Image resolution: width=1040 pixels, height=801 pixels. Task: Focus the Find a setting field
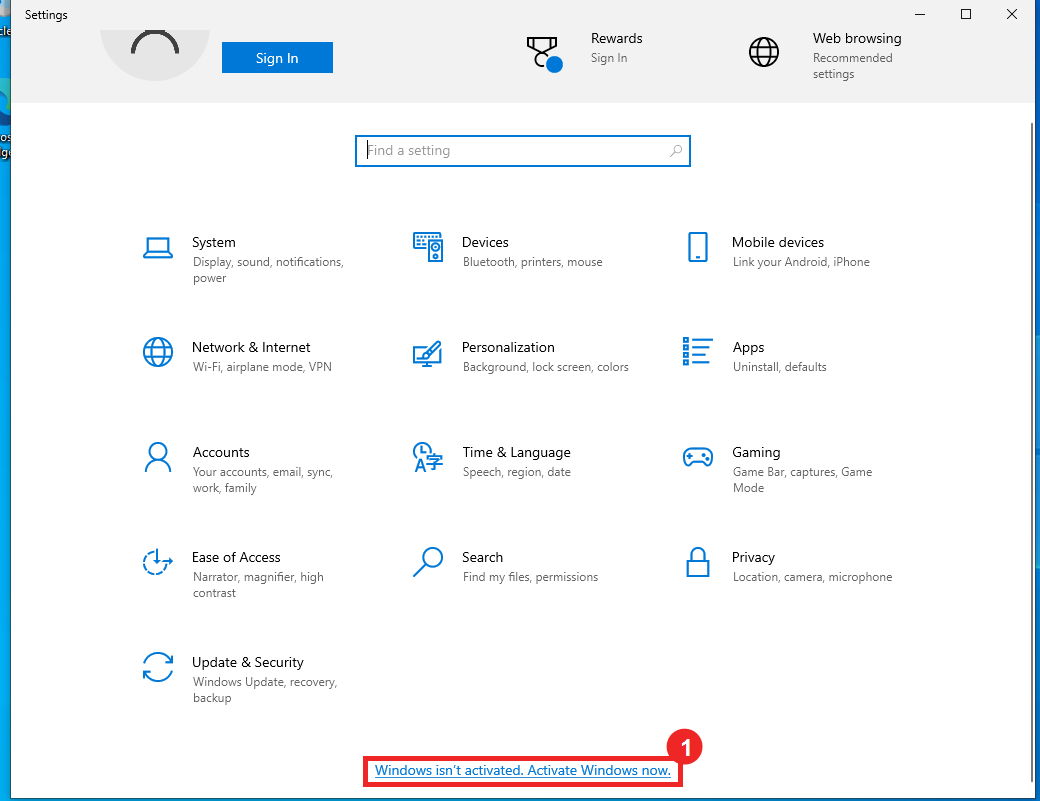point(523,151)
